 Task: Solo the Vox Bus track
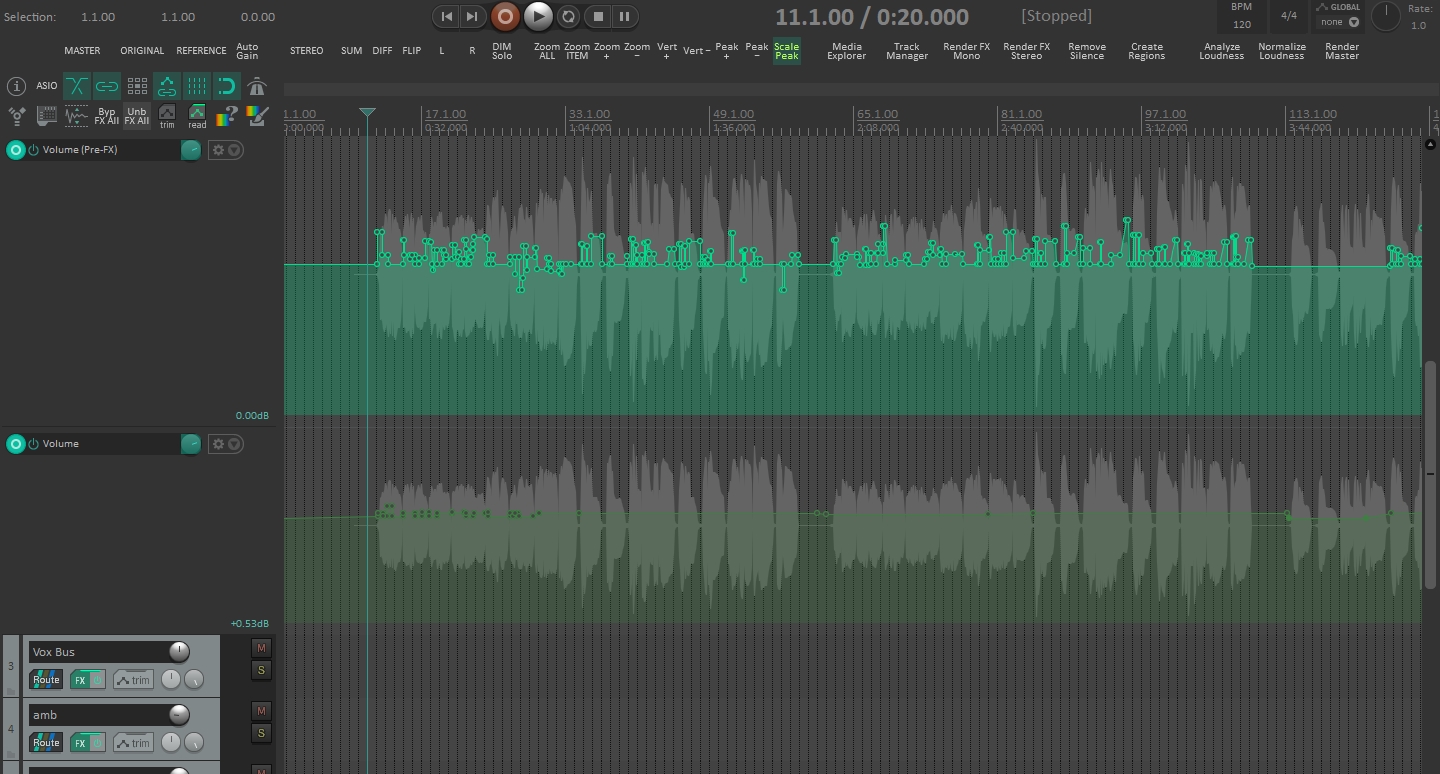point(261,670)
